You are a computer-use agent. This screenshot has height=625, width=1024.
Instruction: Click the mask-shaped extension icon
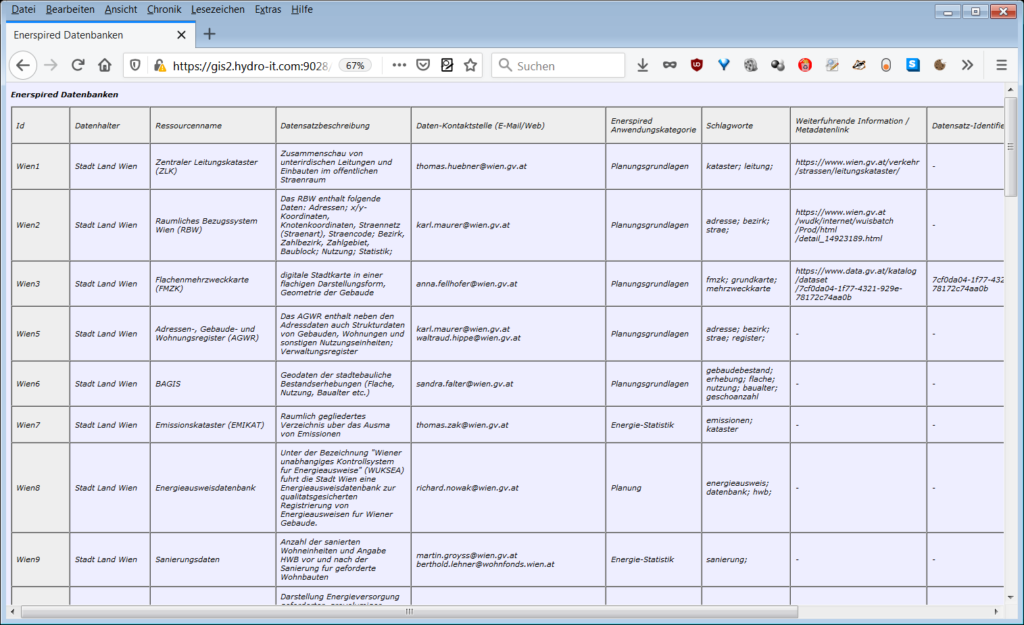[669, 65]
